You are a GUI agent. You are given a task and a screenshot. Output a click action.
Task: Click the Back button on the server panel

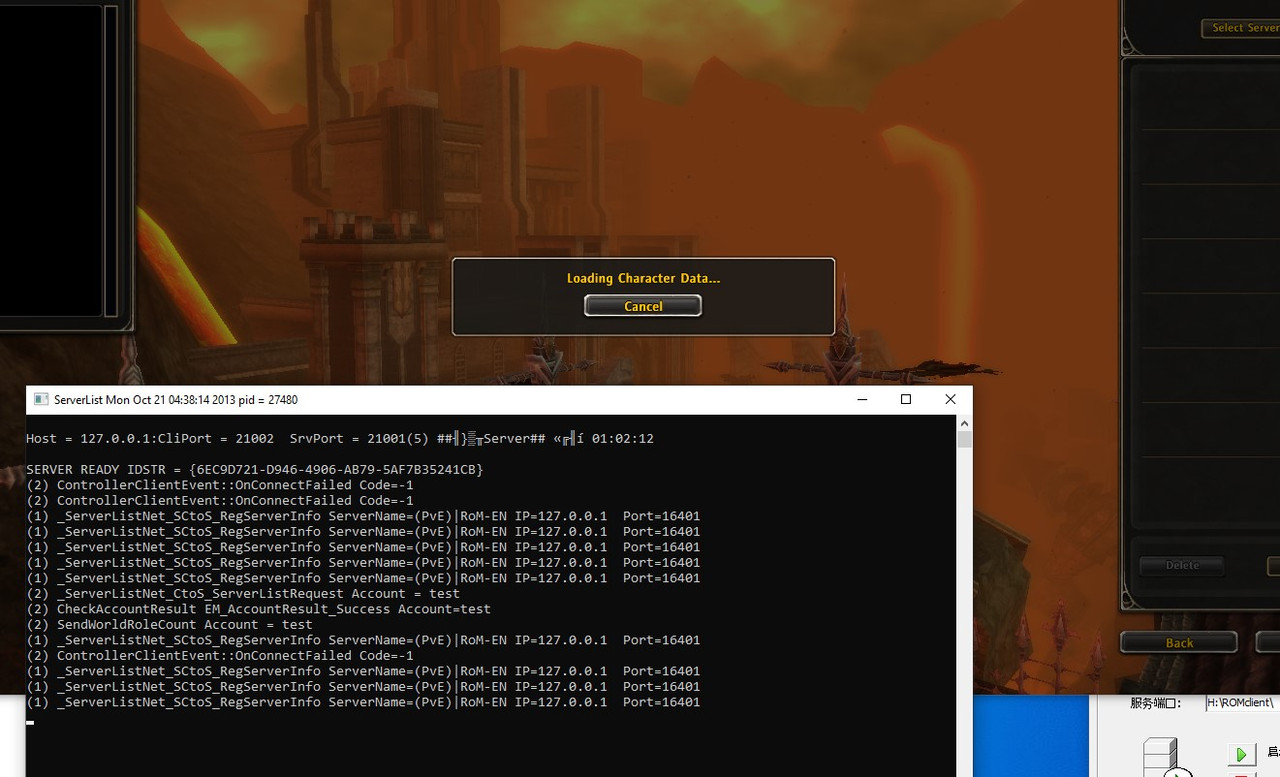tap(1179, 642)
